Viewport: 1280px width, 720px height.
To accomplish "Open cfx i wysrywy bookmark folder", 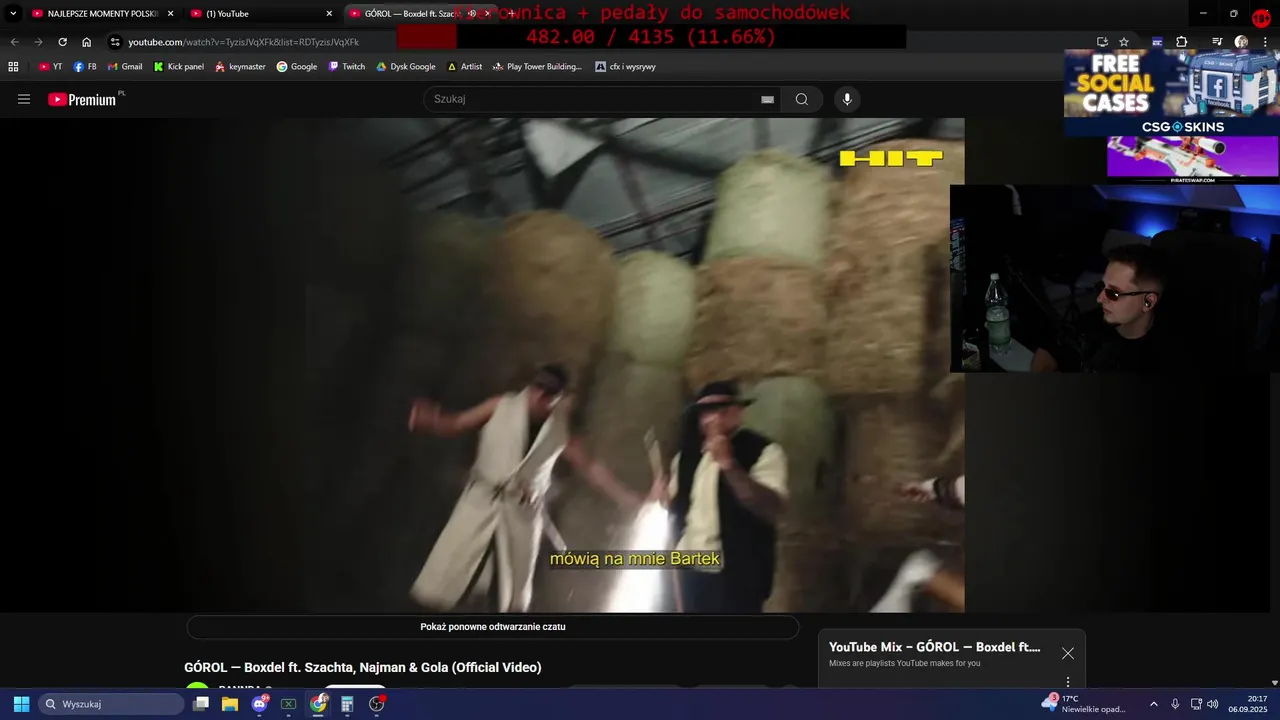I will pos(626,67).
